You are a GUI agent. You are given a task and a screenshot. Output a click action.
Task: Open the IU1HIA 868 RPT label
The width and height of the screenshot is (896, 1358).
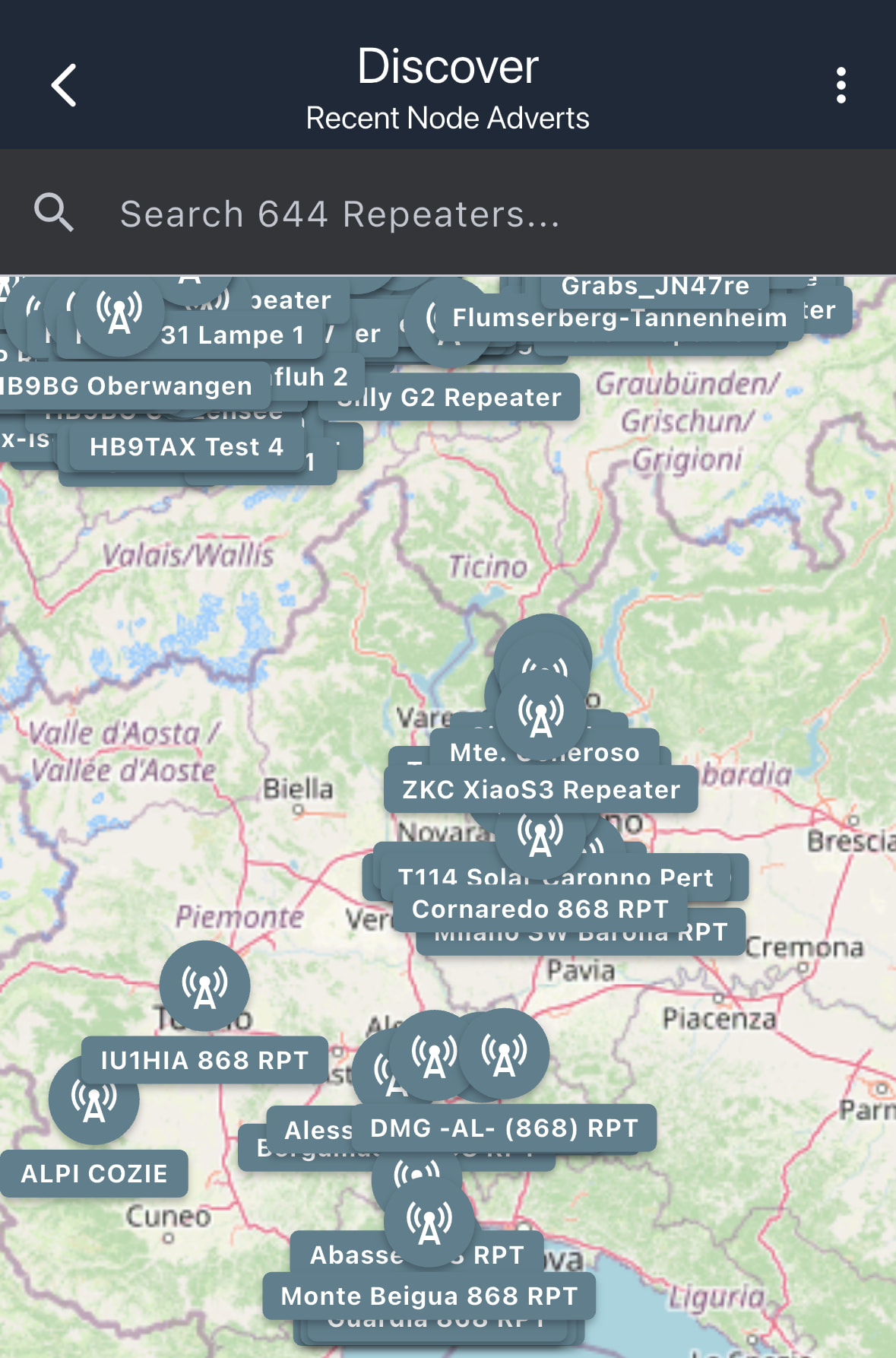(204, 1061)
